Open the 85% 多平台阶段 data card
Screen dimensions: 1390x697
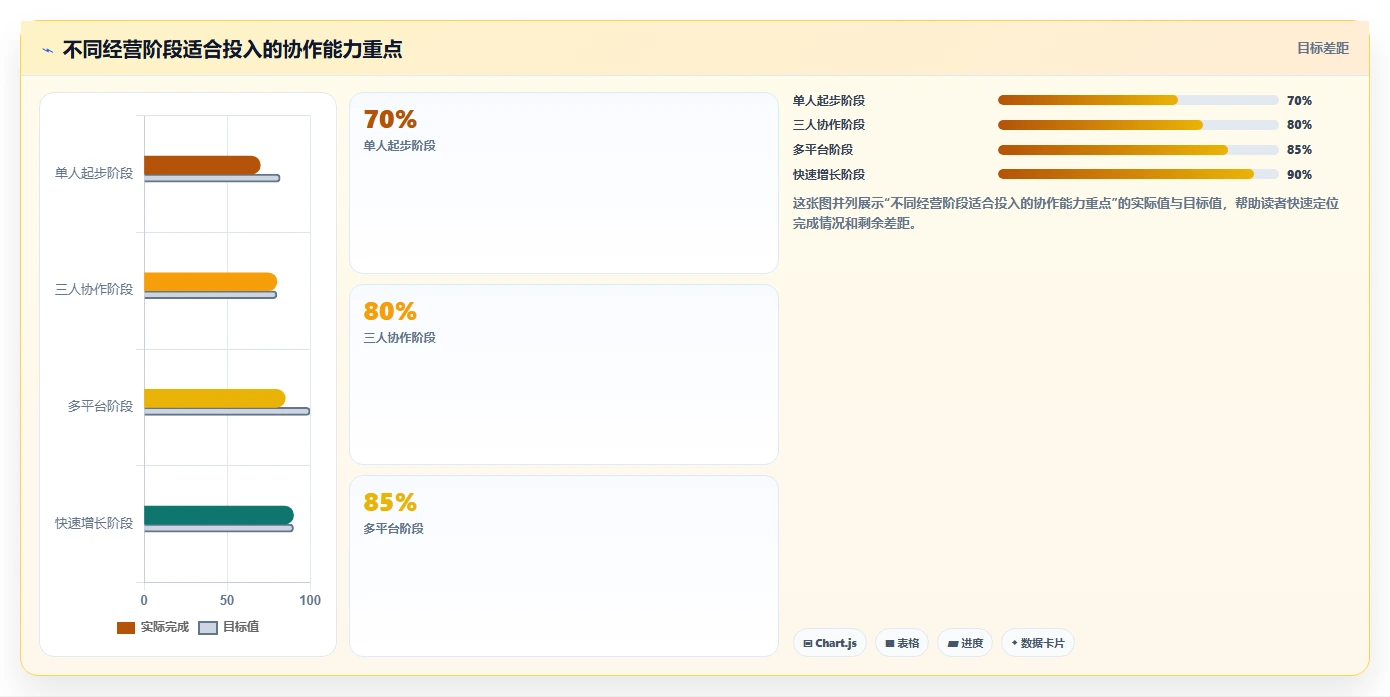(x=564, y=566)
